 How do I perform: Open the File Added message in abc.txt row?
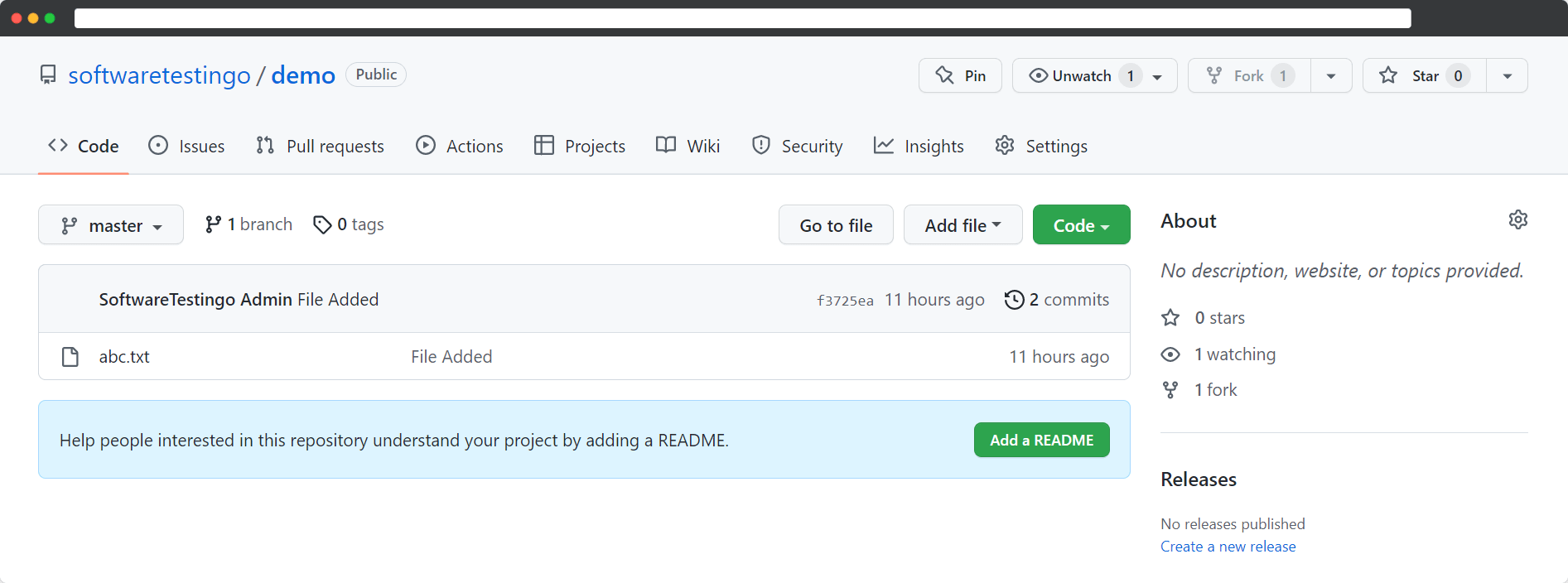pos(451,357)
